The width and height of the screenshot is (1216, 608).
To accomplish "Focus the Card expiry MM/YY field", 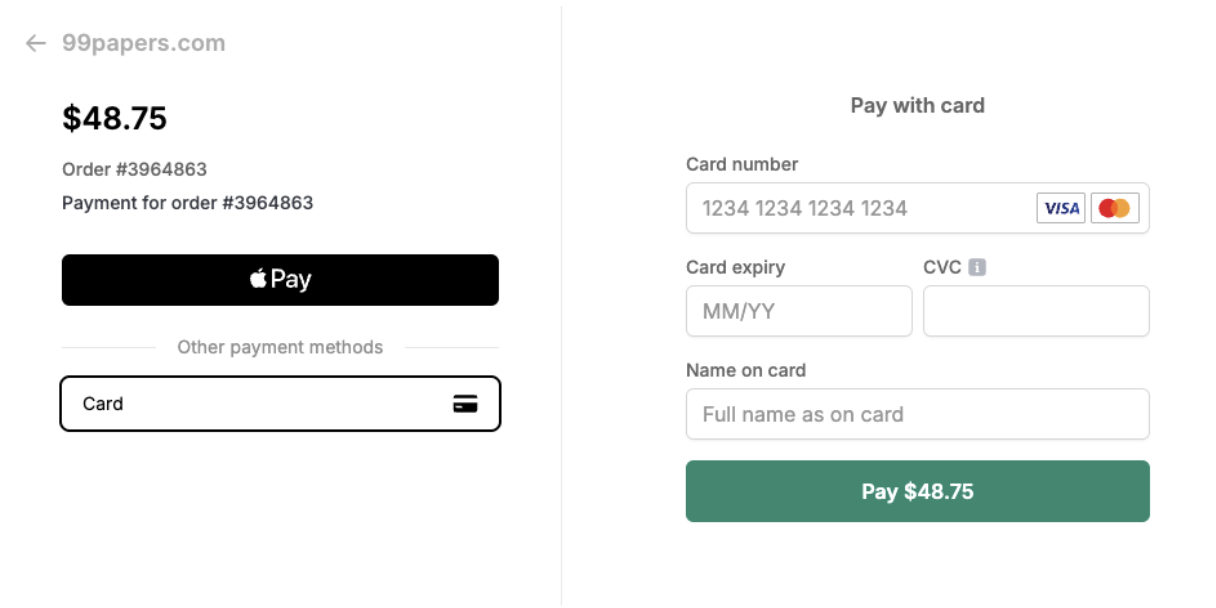I will coord(799,311).
